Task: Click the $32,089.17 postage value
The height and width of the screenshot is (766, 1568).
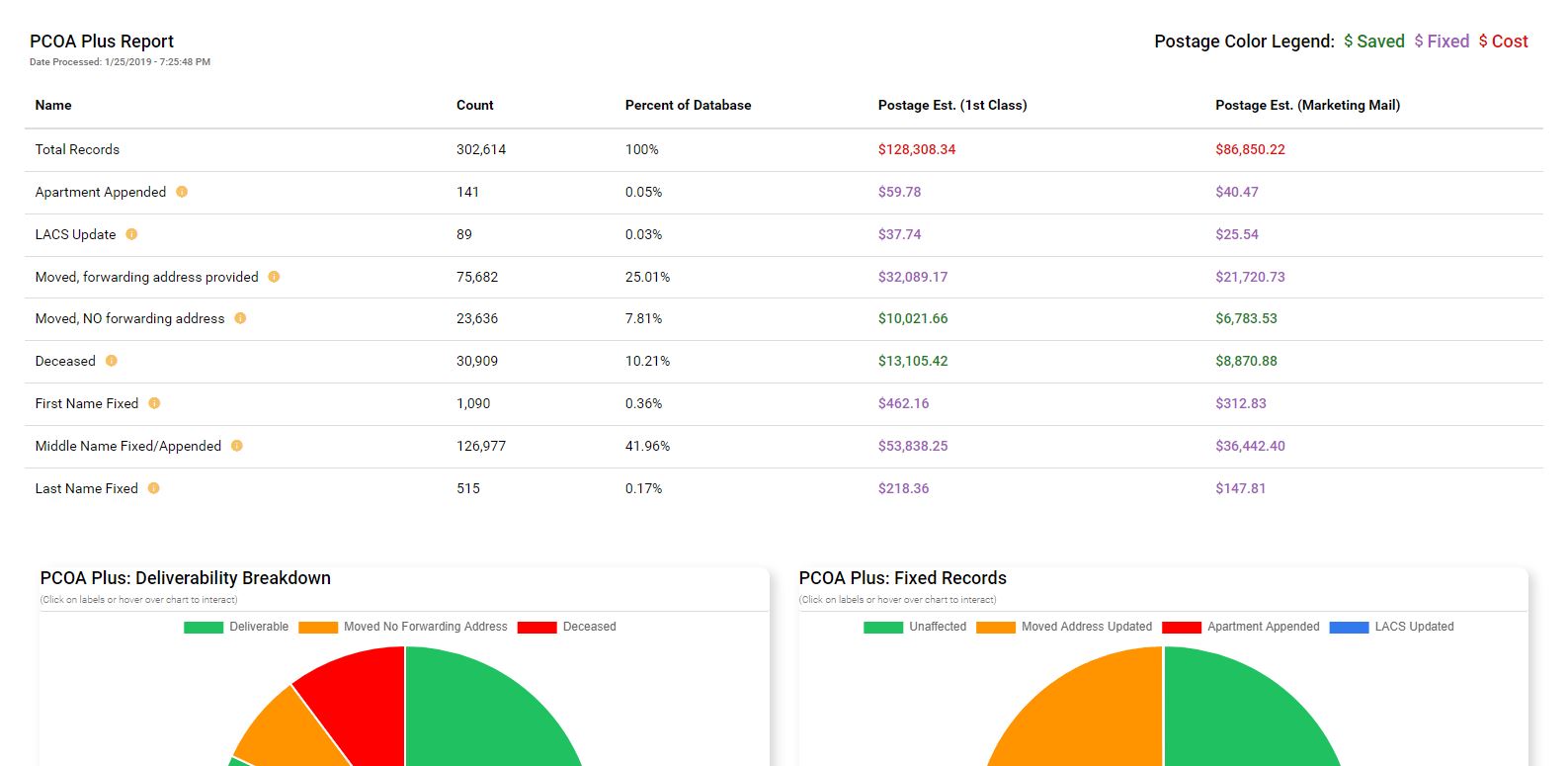Action: [913, 277]
